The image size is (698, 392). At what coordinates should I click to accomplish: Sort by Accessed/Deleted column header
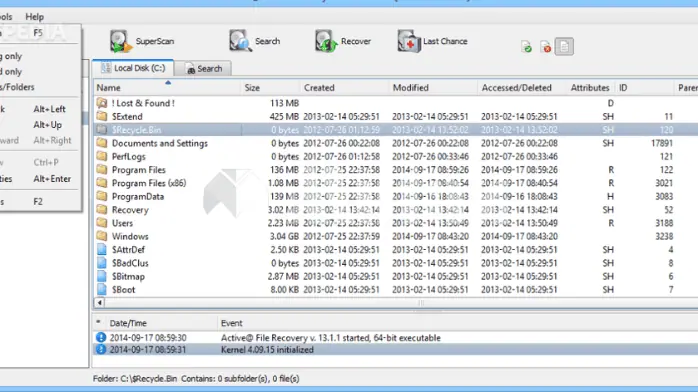(522, 88)
